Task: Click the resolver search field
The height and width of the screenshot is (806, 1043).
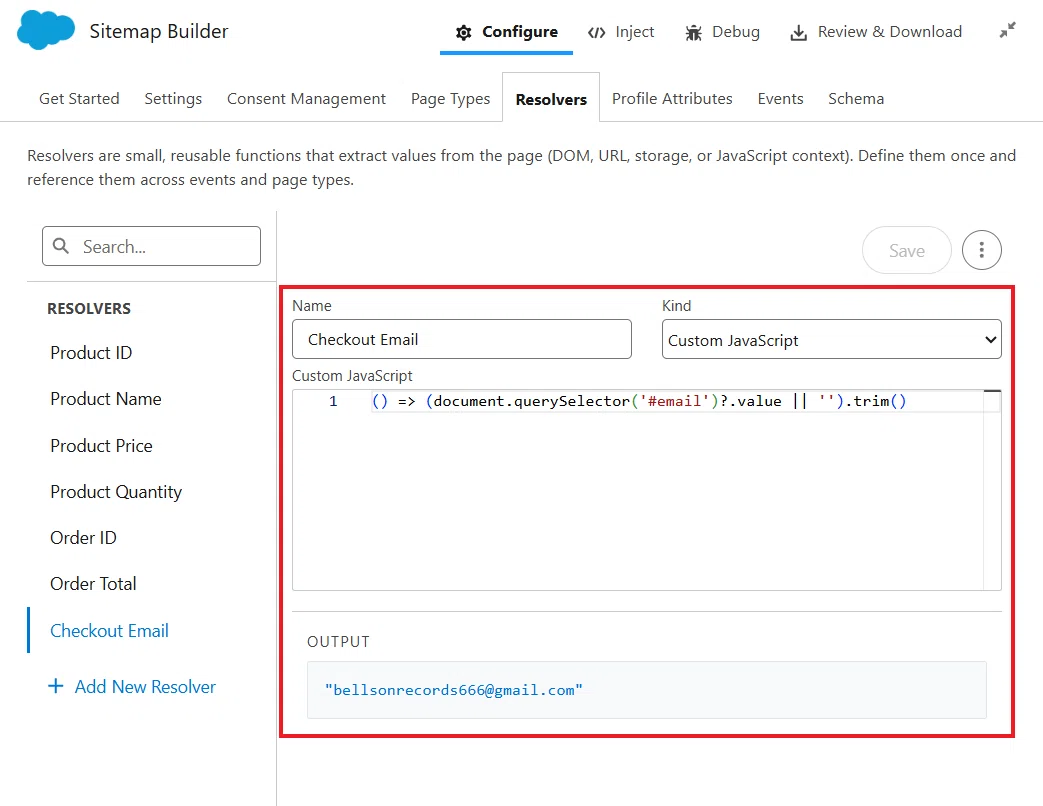Action: 152,246
